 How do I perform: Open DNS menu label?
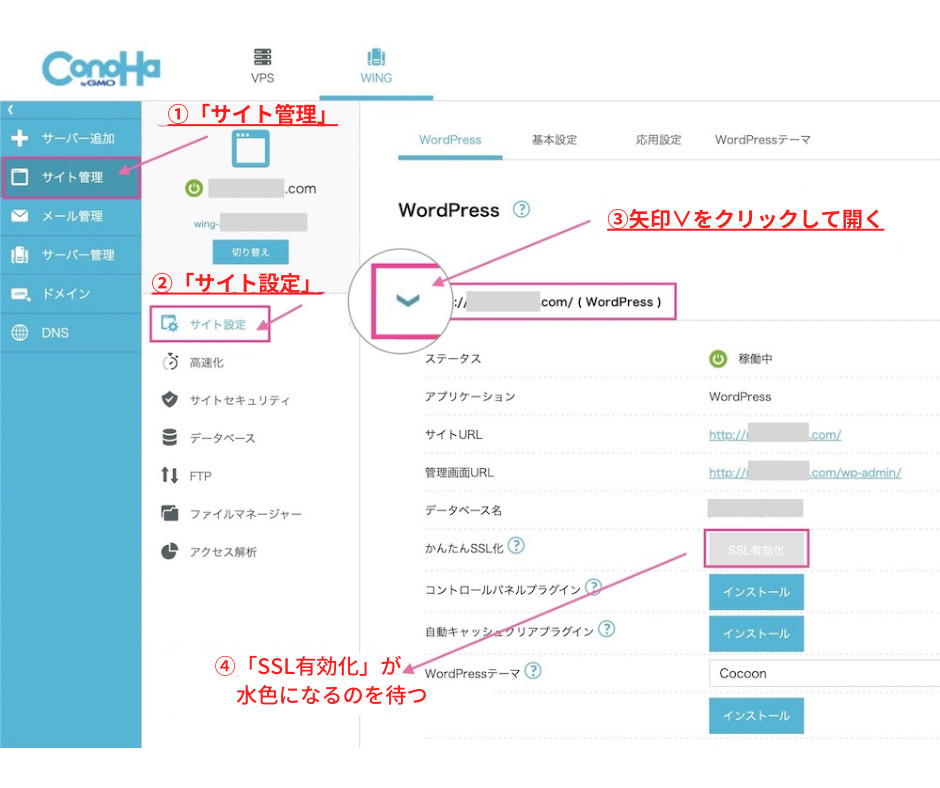coord(55,333)
